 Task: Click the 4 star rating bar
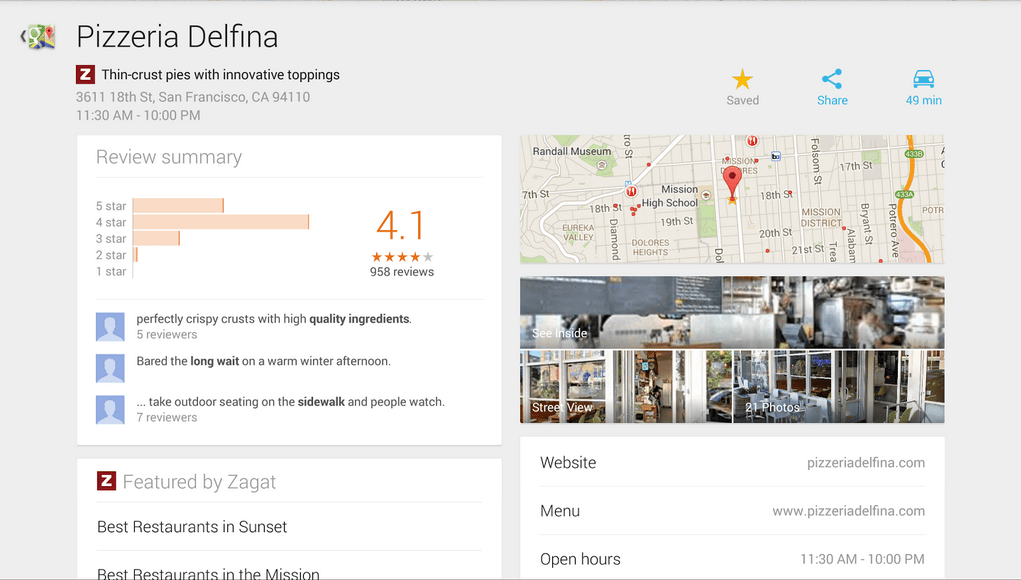point(221,222)
